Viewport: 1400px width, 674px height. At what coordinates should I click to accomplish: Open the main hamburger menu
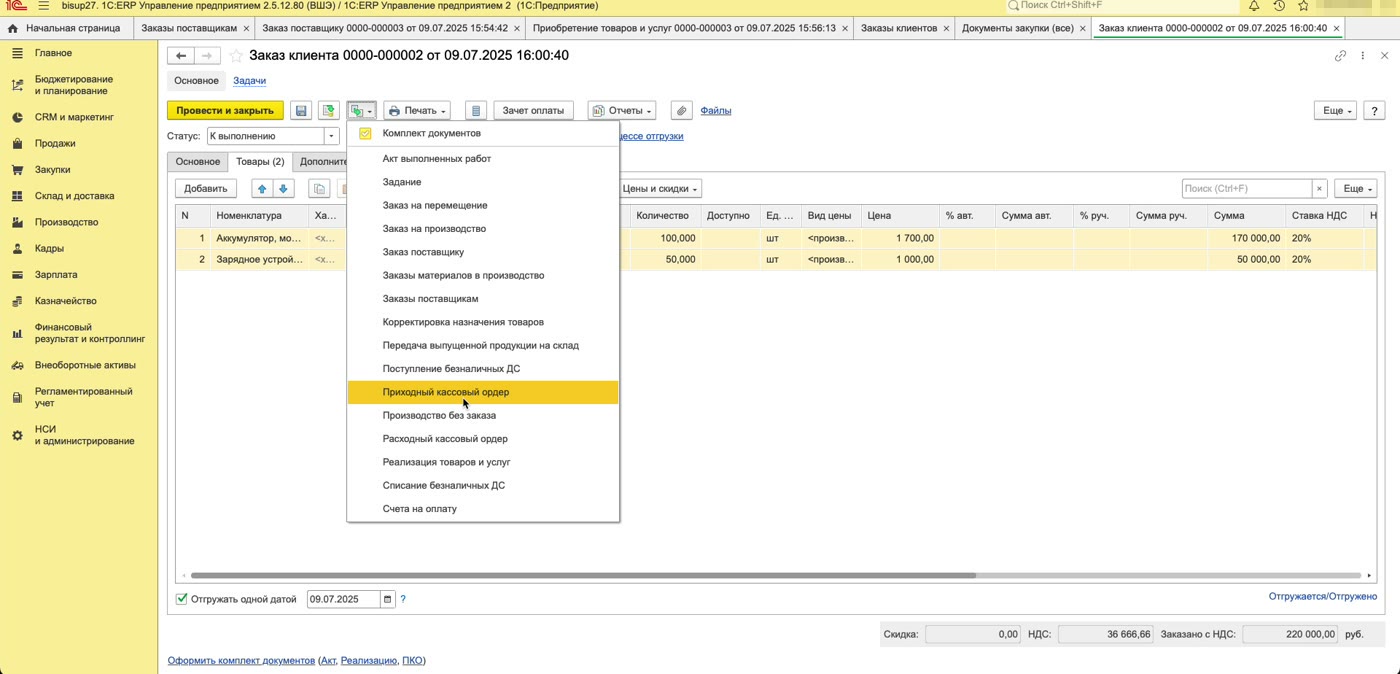pos(43,6)
